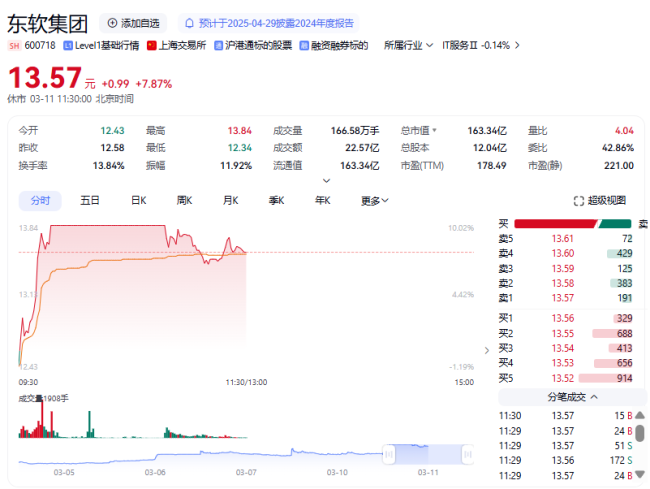
Task: Switch to the 日K chart tab
Action: [x=138, y=201]
